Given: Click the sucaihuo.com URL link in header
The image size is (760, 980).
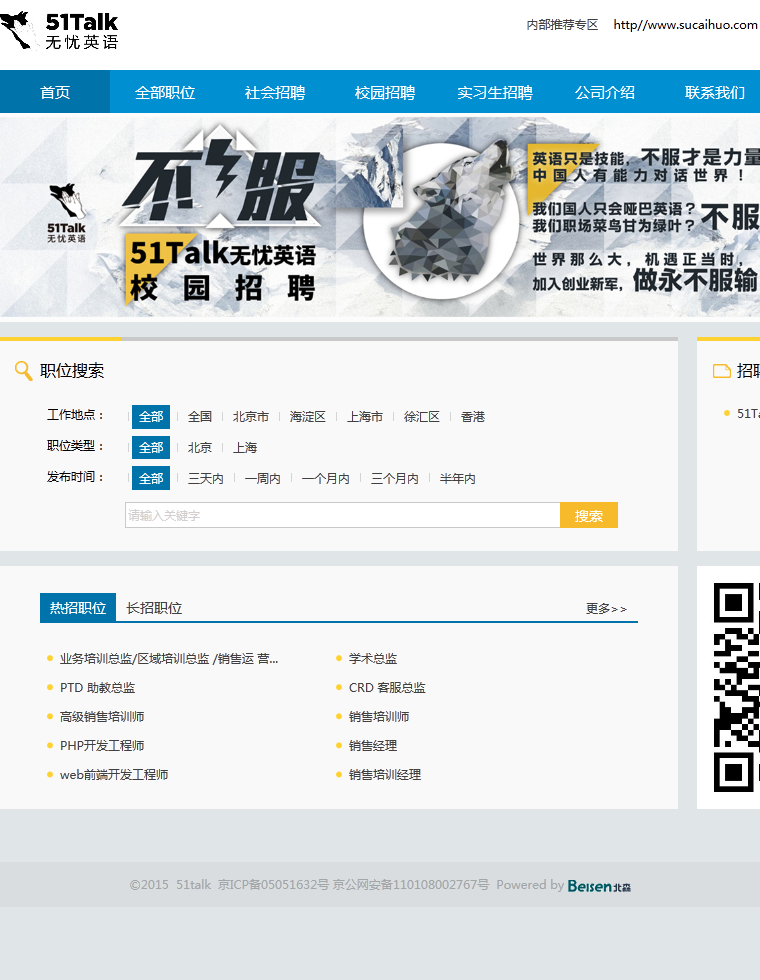Looking at the screenshot, I should (686, 24).
